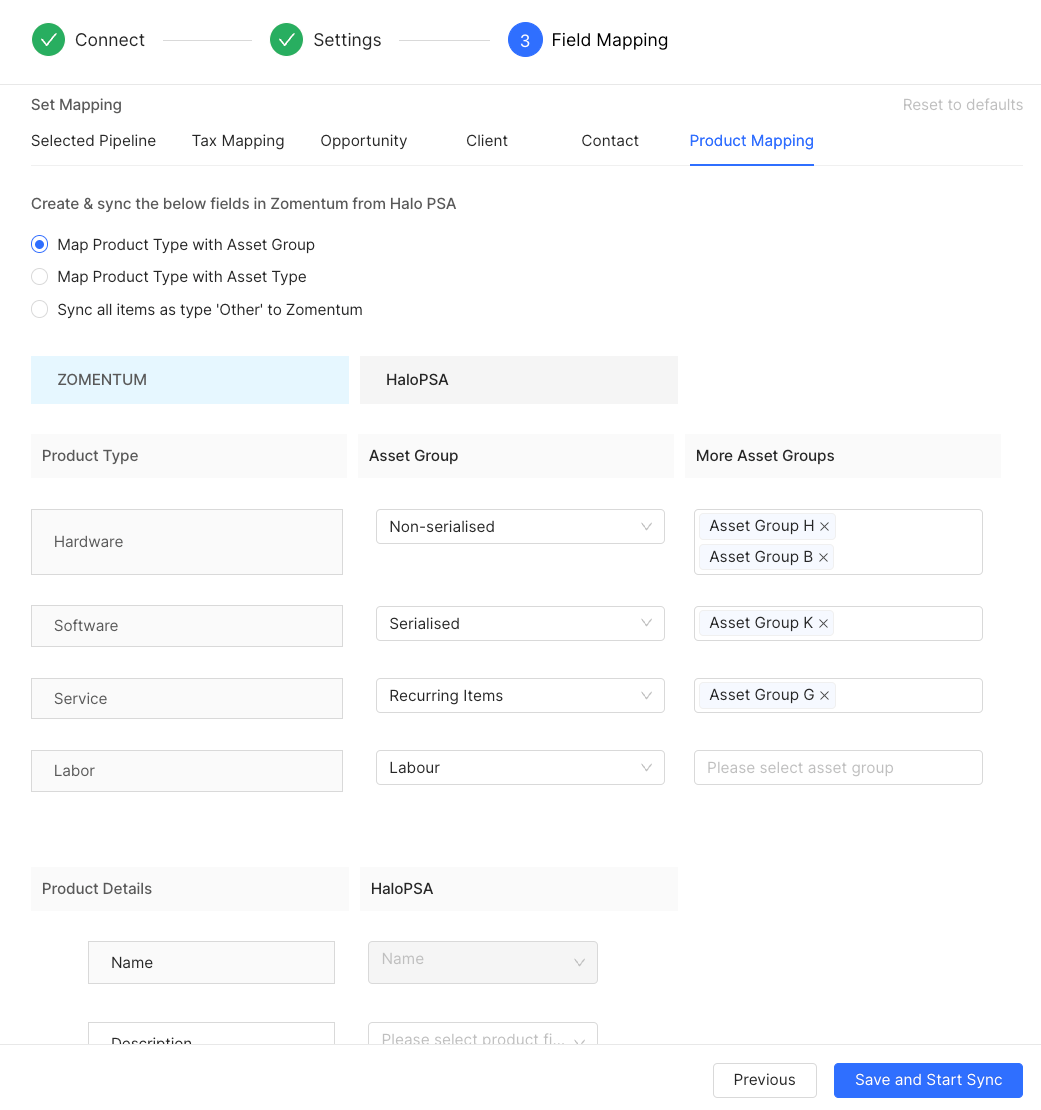Remove the Asset Group H tag

tap(824, 526)
